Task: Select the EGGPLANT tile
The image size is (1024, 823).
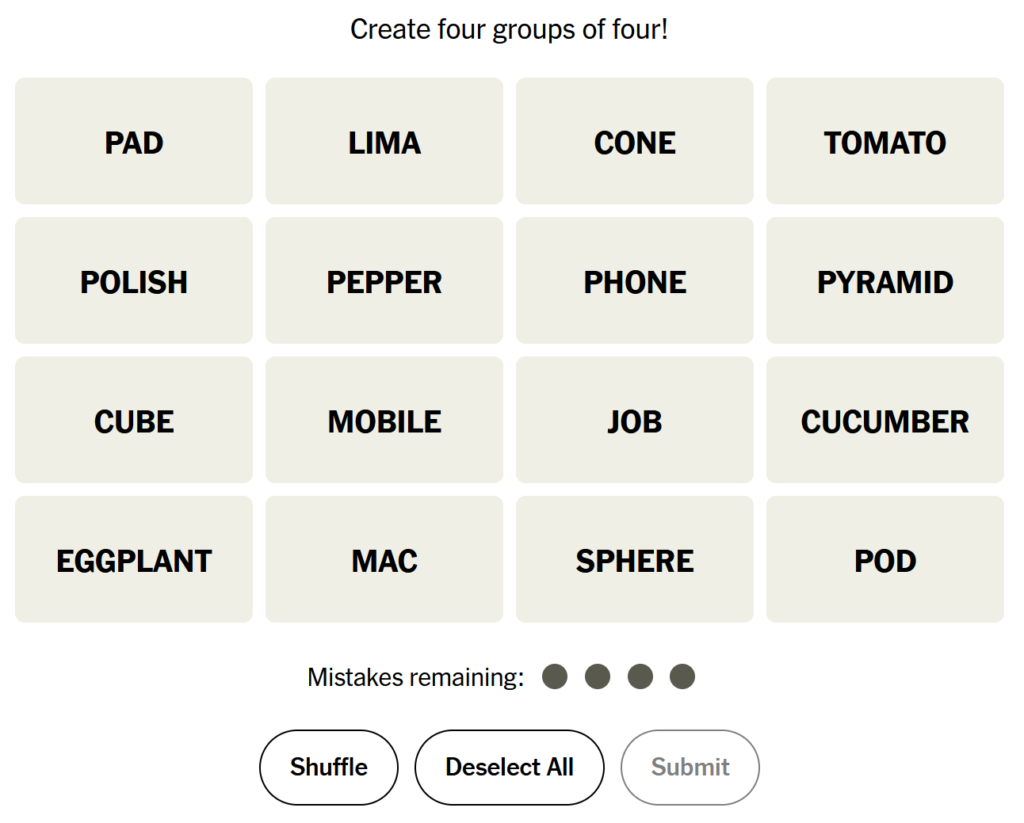Action: (134, 560)
